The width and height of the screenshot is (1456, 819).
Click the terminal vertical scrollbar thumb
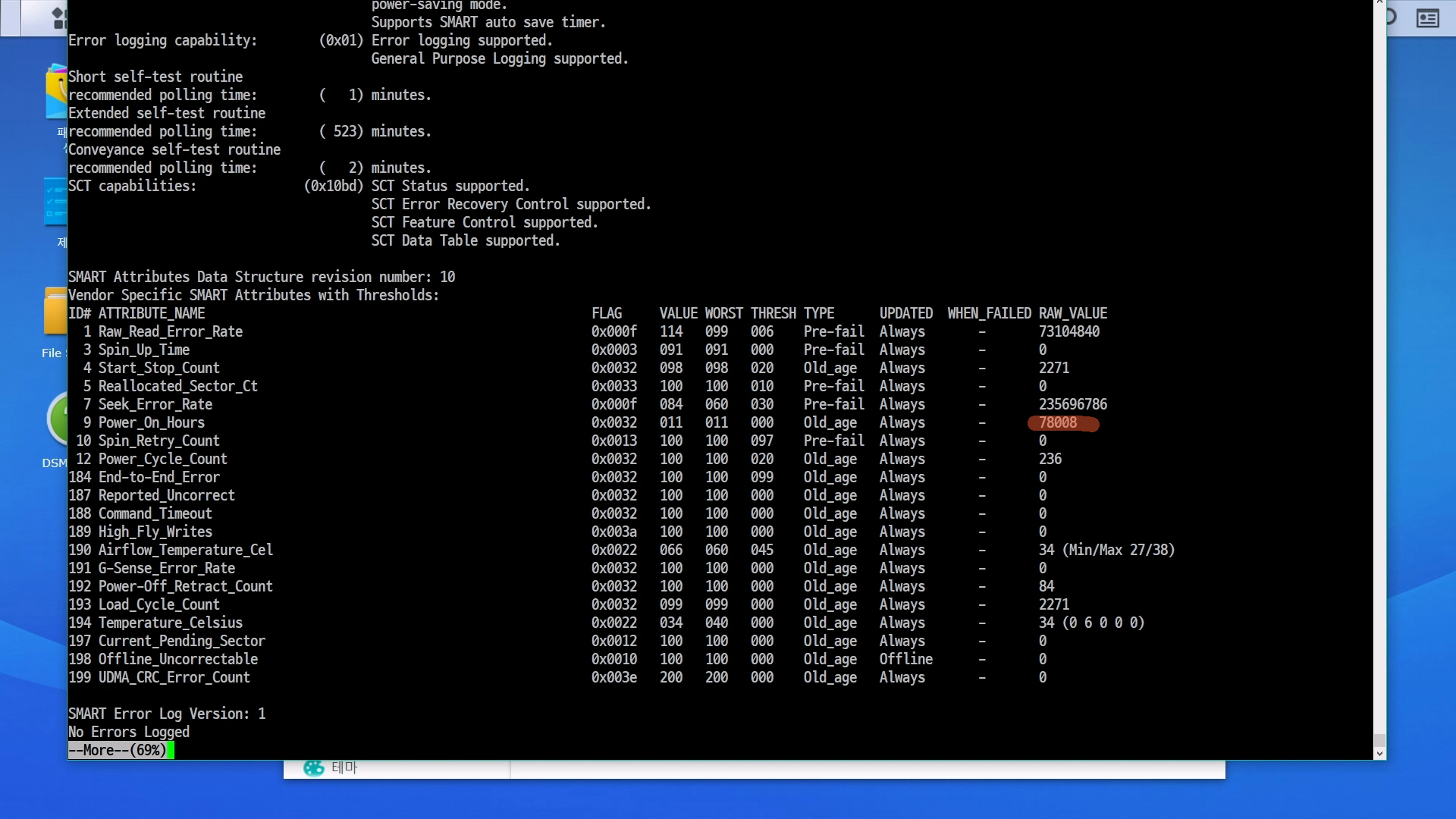[x=1379, y=740]
